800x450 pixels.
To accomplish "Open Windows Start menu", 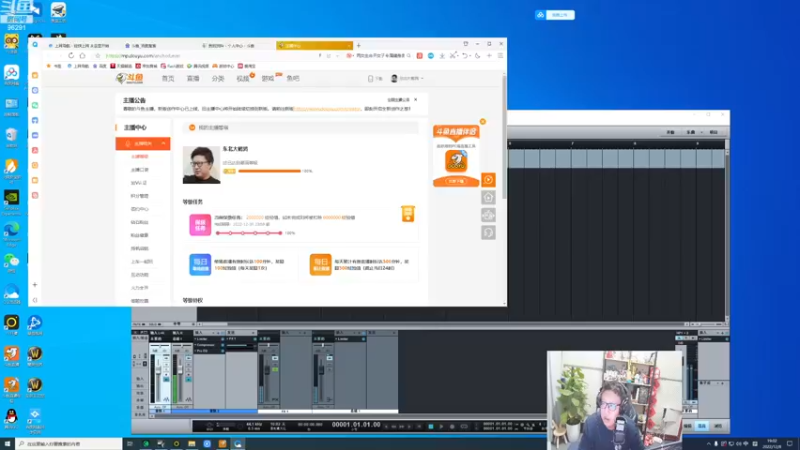I will tap(7, 444).
